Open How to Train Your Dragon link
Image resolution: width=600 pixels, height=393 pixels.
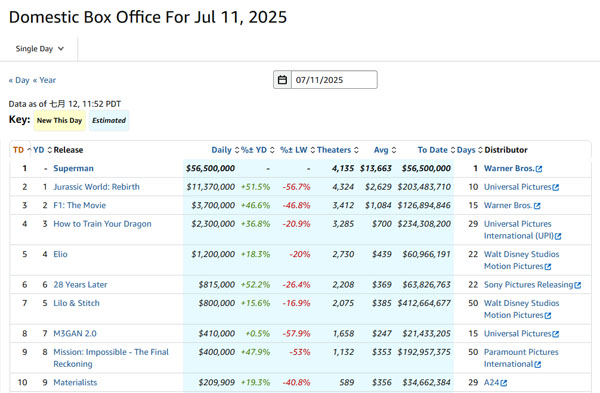102,224
